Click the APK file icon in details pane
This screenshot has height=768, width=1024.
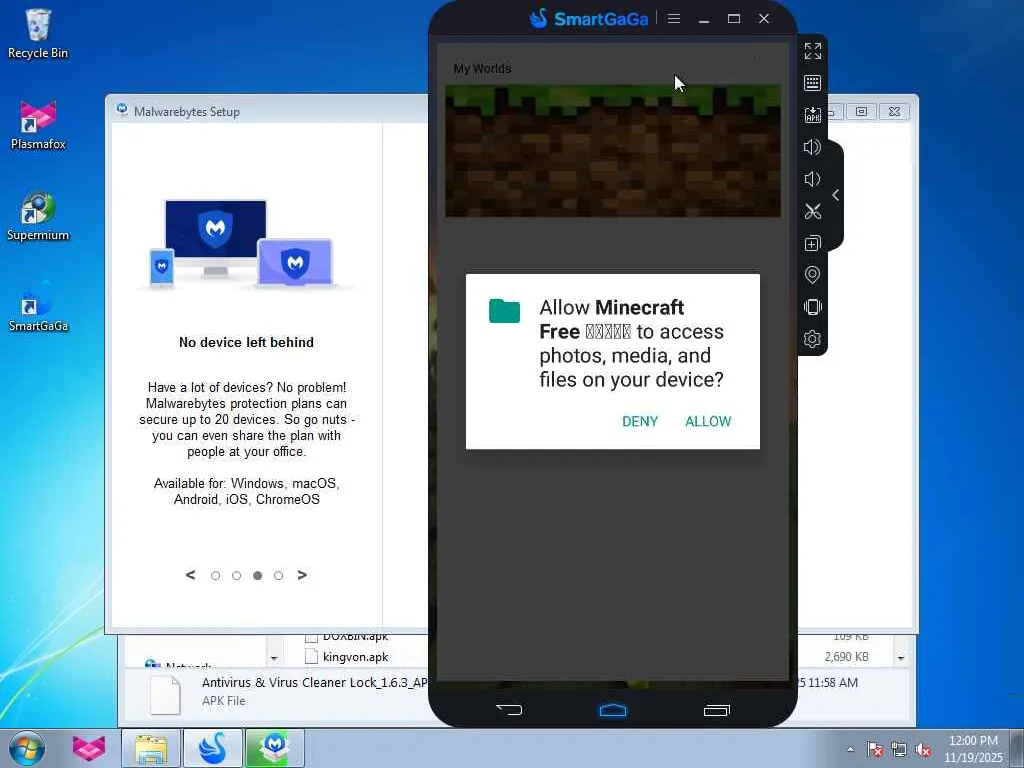165,695
